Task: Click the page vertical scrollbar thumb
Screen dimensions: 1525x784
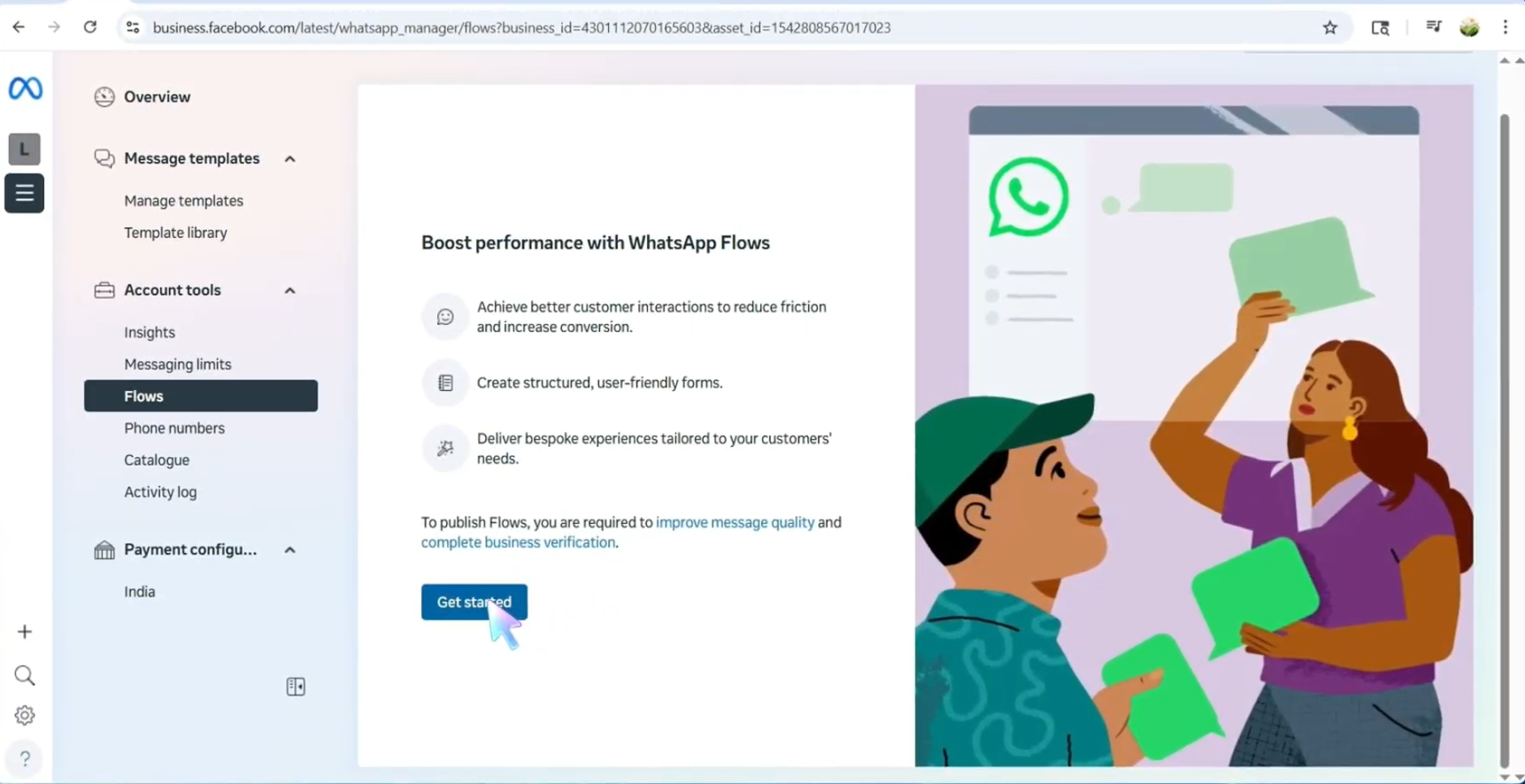Action: tap(1505, 442)
